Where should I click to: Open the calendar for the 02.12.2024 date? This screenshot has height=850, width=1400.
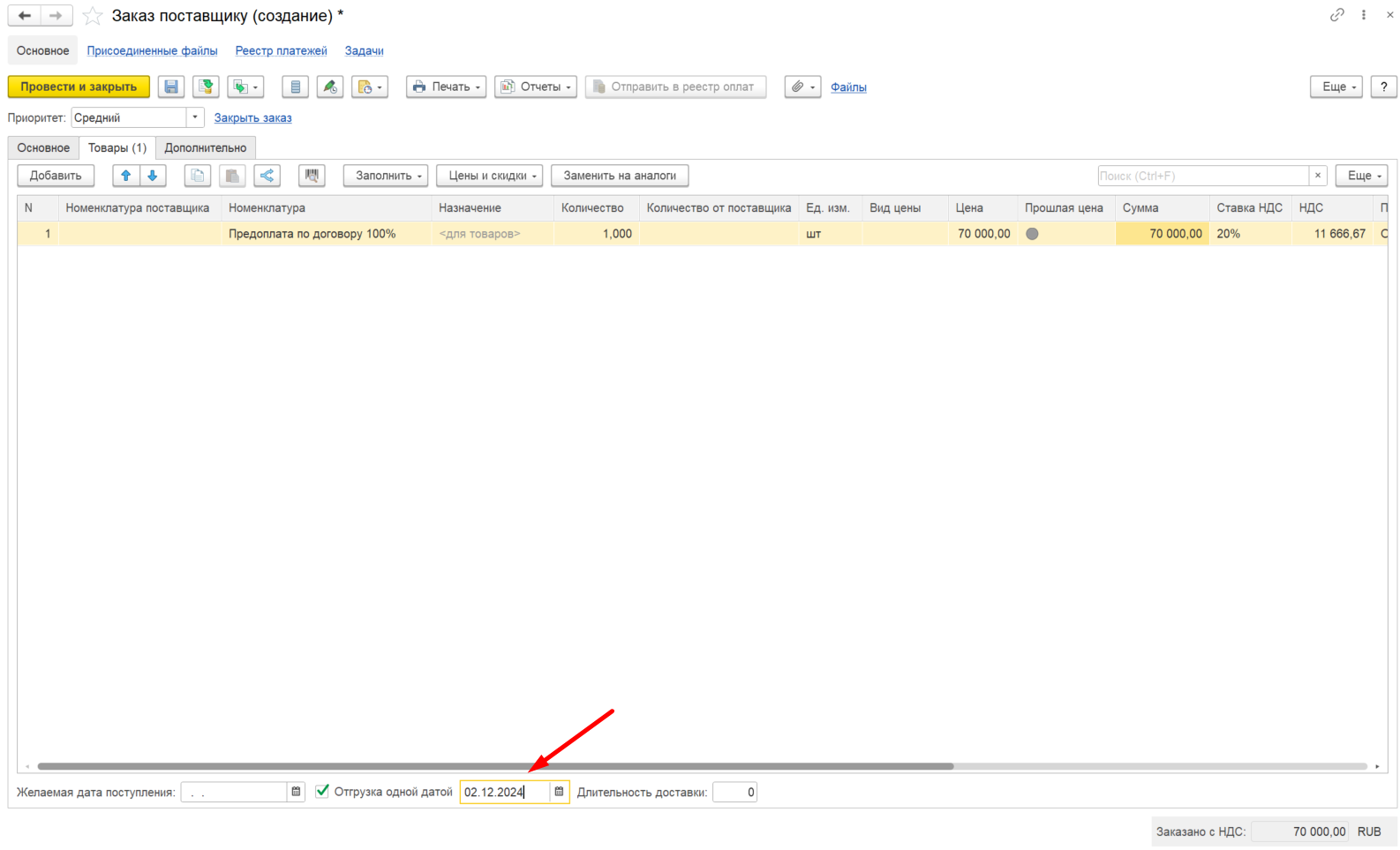(x=559, y=792)
